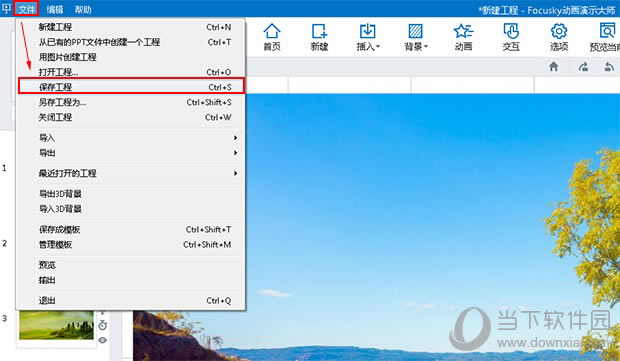Screen dimensions: 620x361
Task: Select the 交互 interaction icon
Action: [x=511, y=37]
